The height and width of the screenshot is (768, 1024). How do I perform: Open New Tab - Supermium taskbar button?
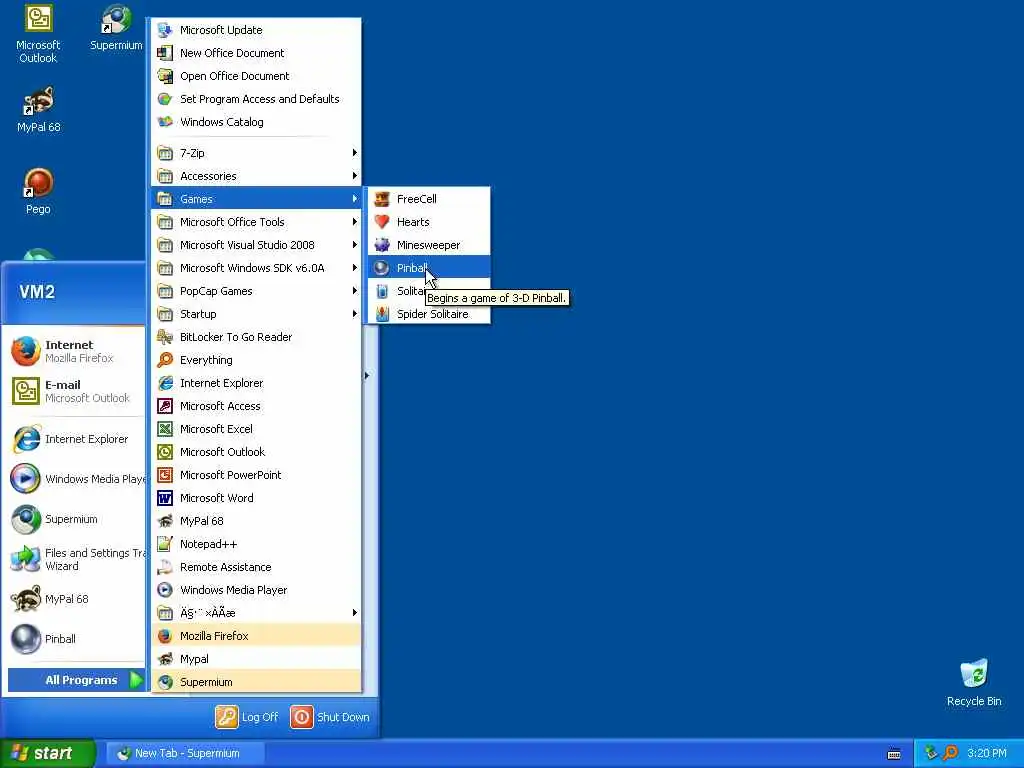click(185, 753)
